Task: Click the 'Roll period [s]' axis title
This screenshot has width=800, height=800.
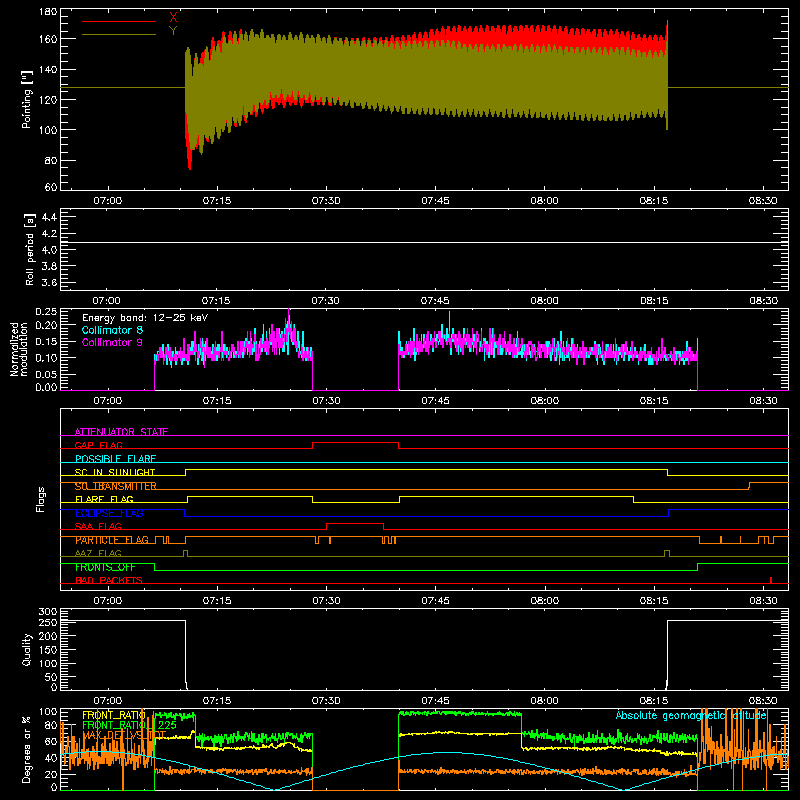Action: click(x=29, y=249)
